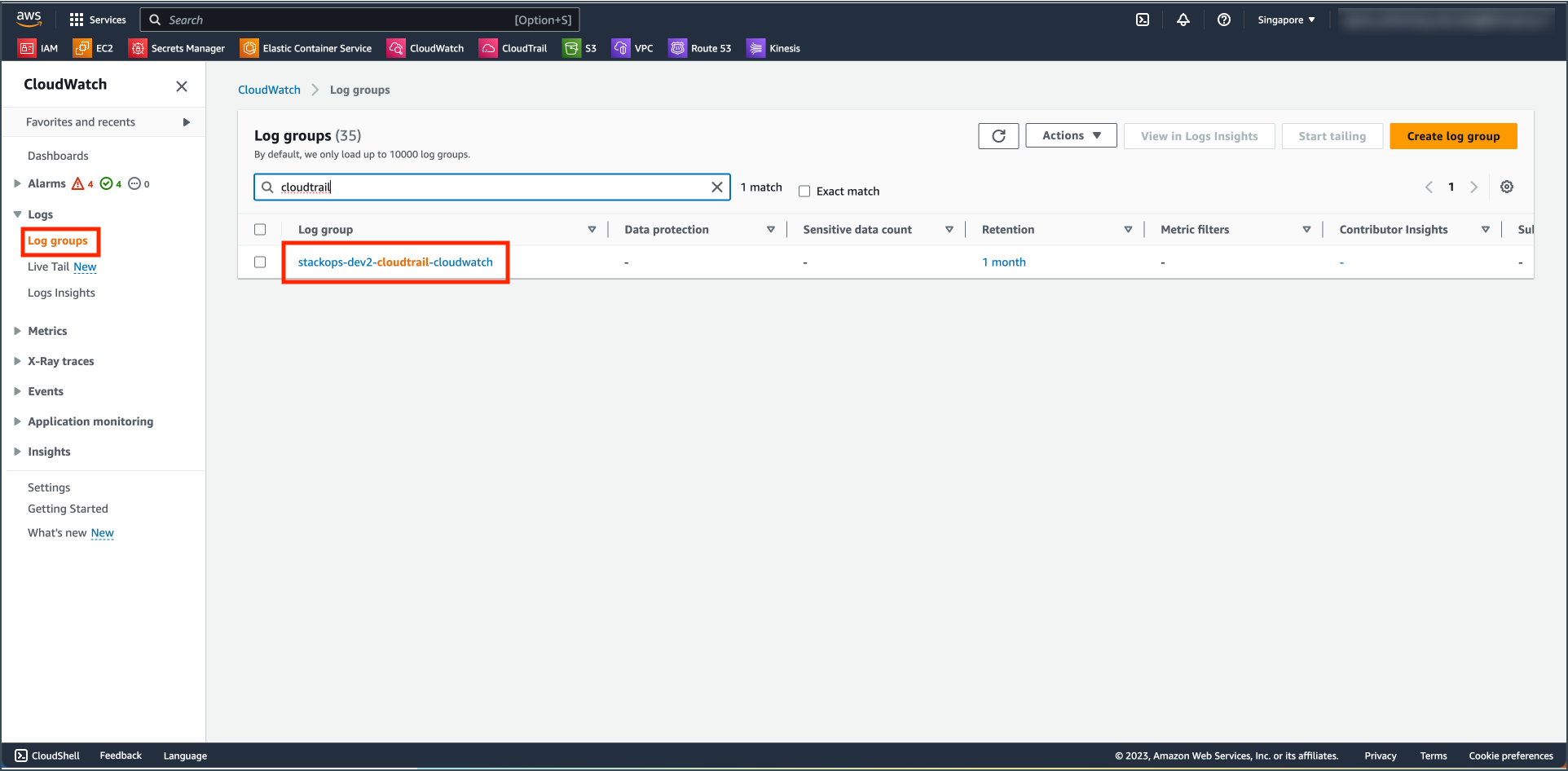Image resolution: width=1568 pixels, height=771 pixels.
Task: Select the stackops-dev2-cloudtrail-cloudwatch row checkbox
Action: tap(260, 262)
